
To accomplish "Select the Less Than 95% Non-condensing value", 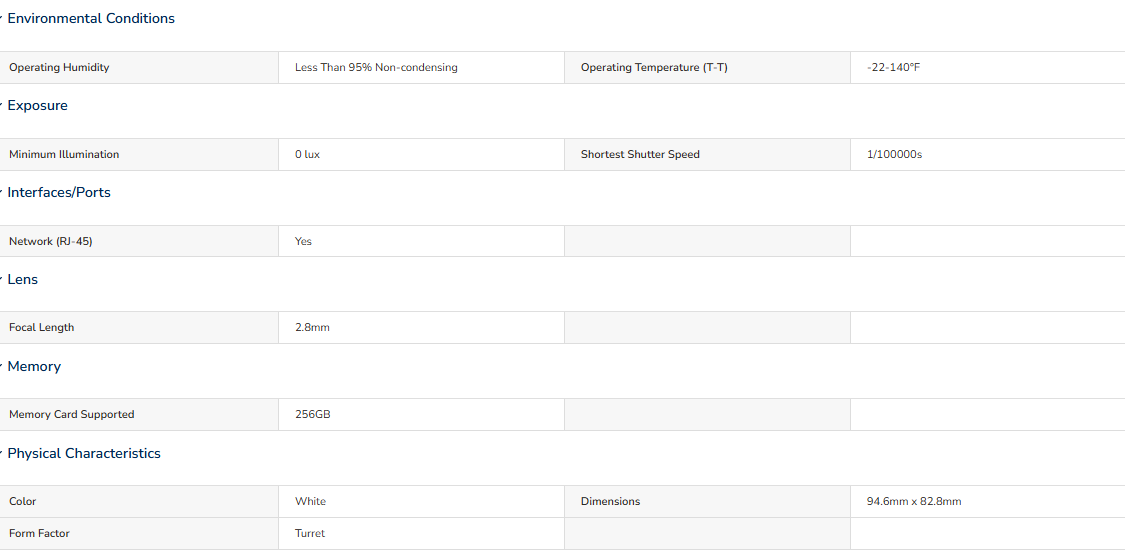I will pos(376,67).
